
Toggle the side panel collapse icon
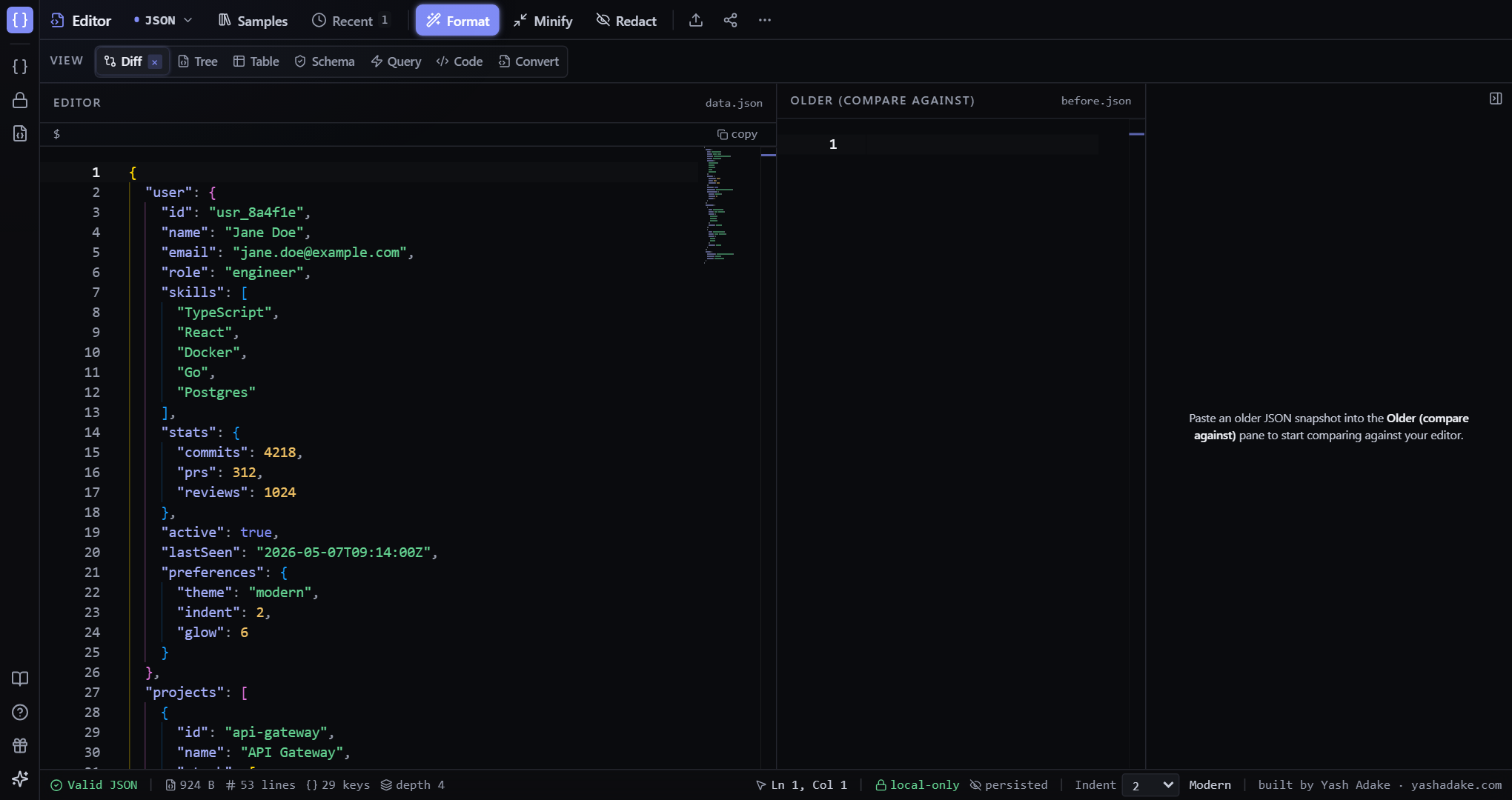[x=1496, y=99]
